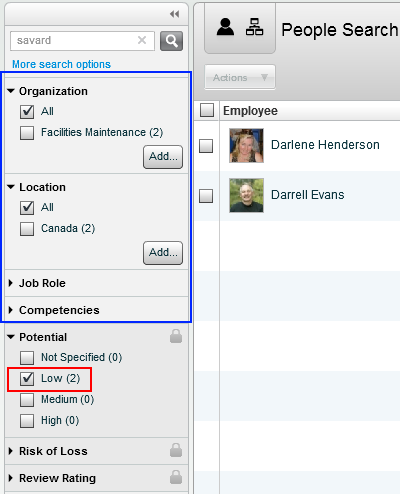
Task: Click the Review Rating lock icon
Action: click(x=176, y=477)
